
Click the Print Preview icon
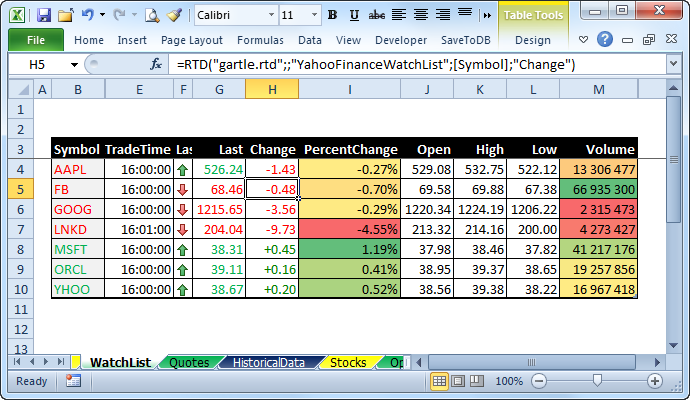click(152, 16)
